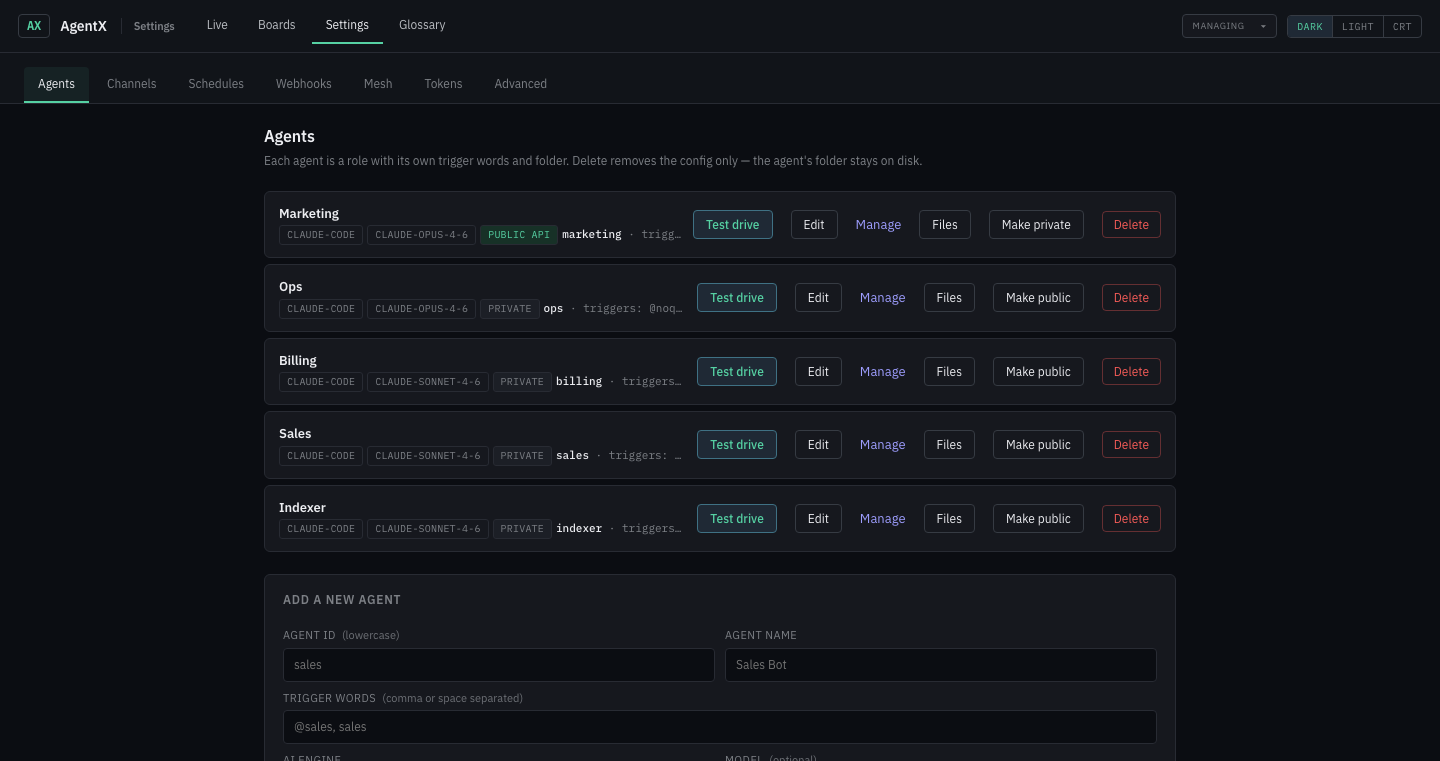
Task: Make the Sales agent public
Action: [1038, 445]
